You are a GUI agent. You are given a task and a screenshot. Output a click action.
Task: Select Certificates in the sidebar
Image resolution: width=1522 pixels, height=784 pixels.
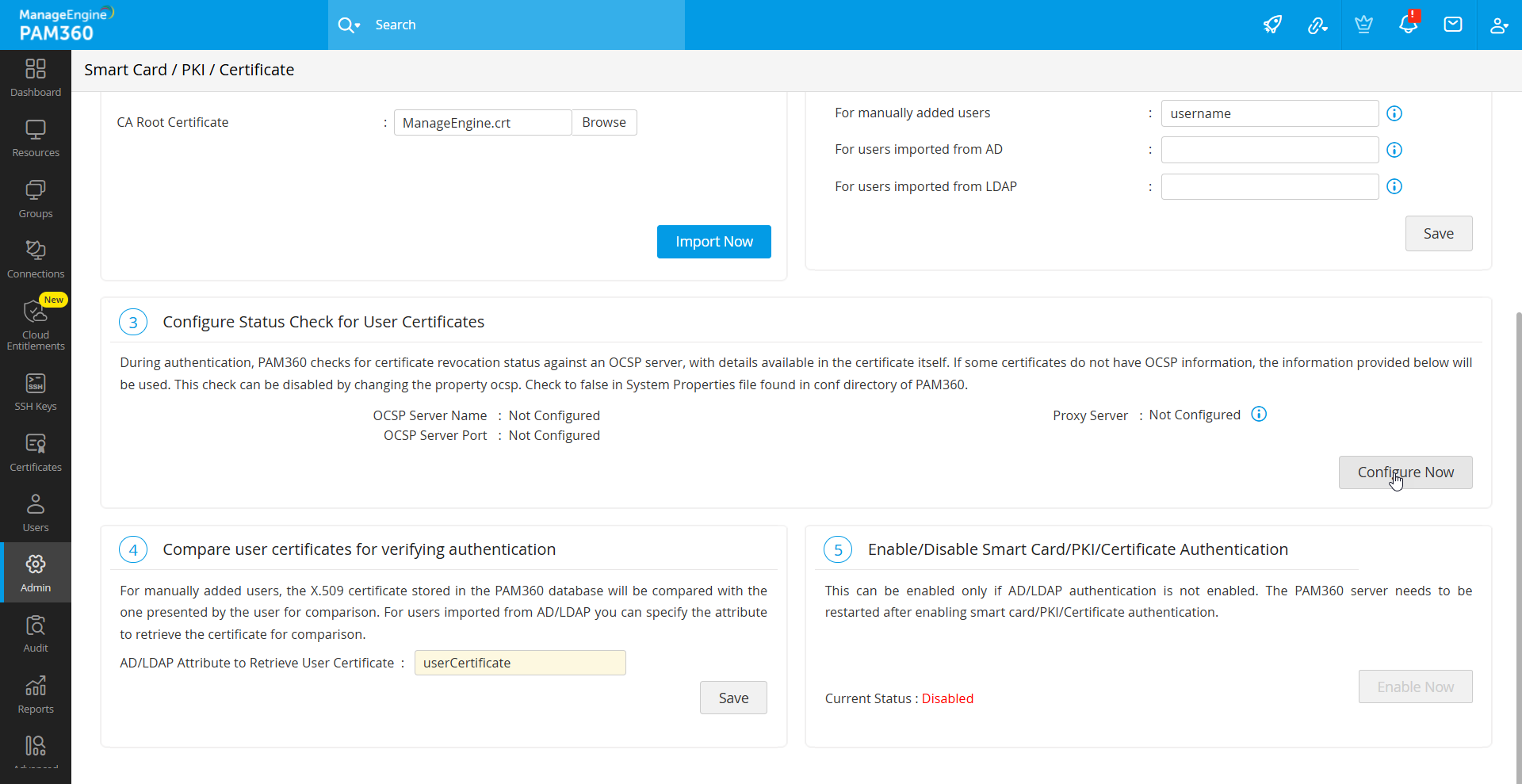point(35,450)
